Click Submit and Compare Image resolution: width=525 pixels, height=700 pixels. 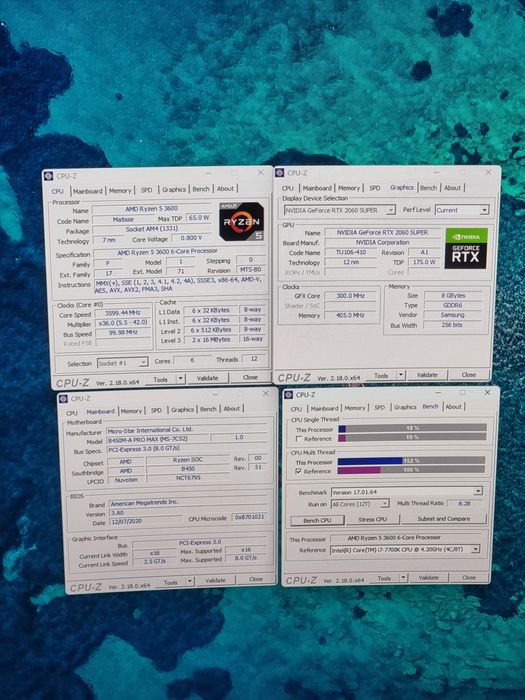tap(444, 519)
